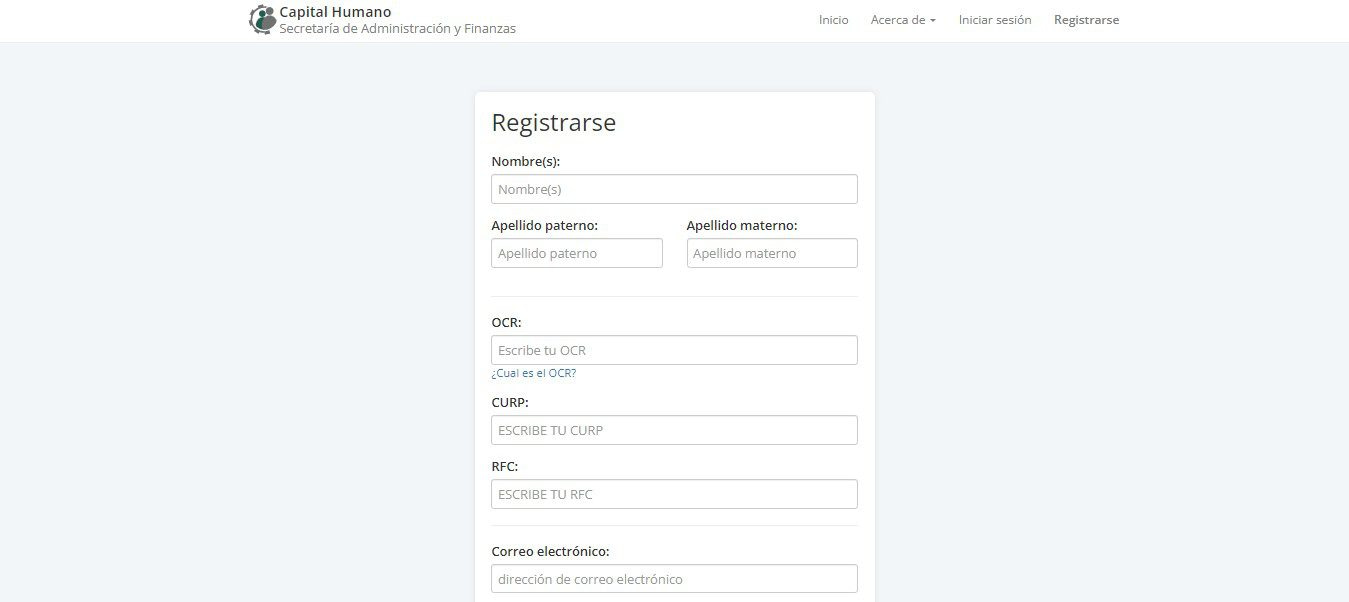
Task: Click the Secretaría de Administración y Finanzas subtitle
Action: pos(397,29)
